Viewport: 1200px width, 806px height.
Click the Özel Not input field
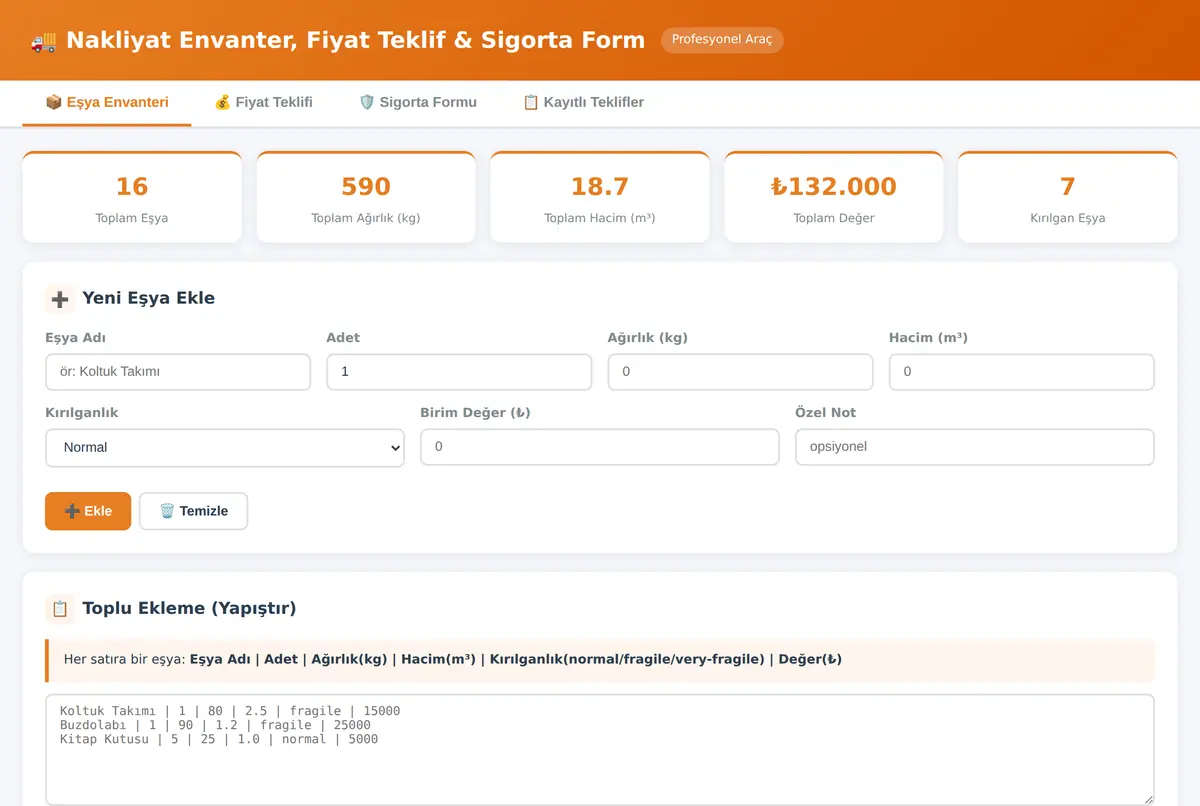click(x=974, y=447)
